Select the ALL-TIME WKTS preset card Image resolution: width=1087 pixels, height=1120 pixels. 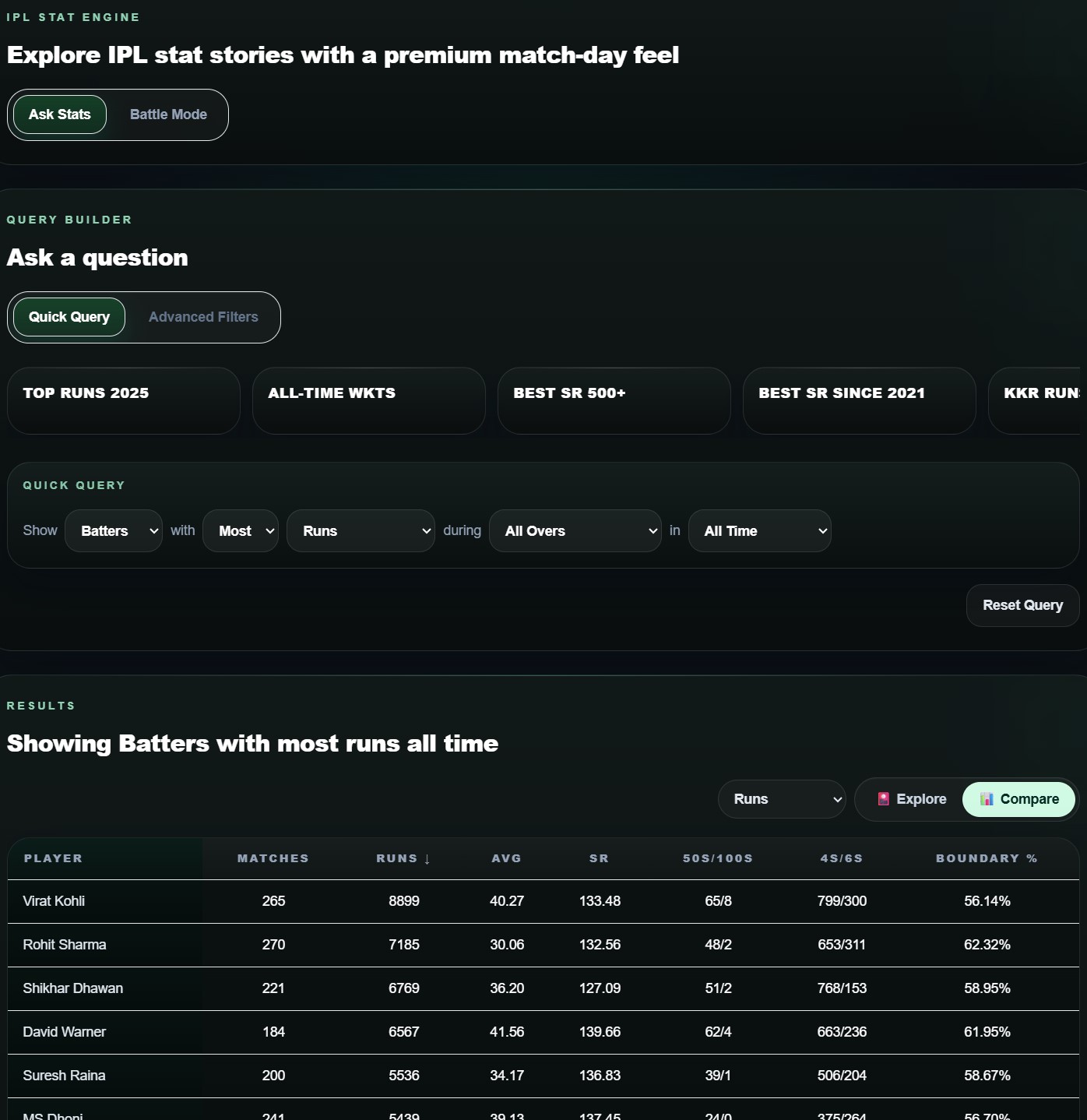pyautogui.click(x=368, y=400)
